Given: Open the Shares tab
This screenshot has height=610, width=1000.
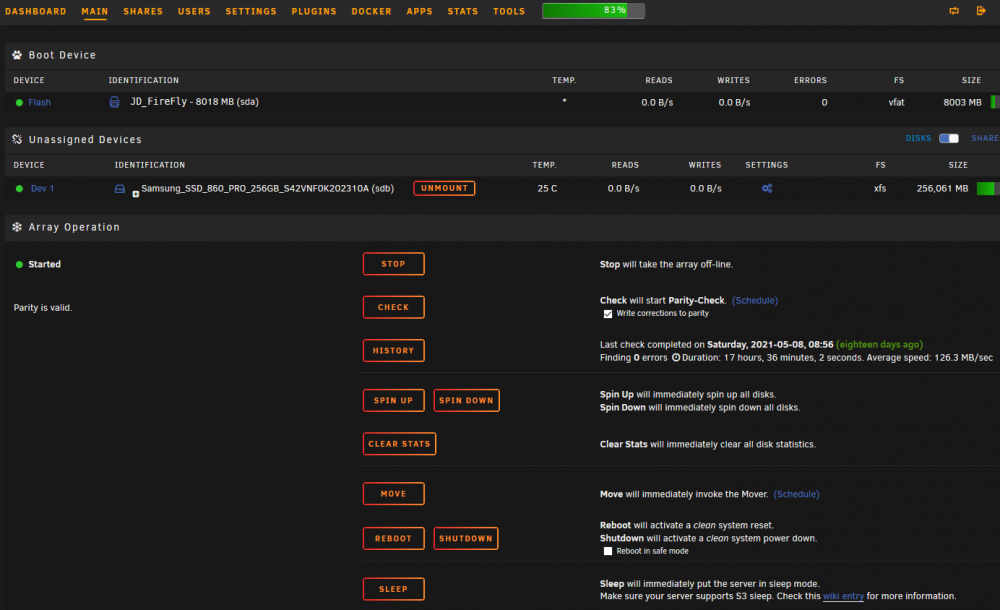Looking at the screenshot, I should [x=143, y=11].
